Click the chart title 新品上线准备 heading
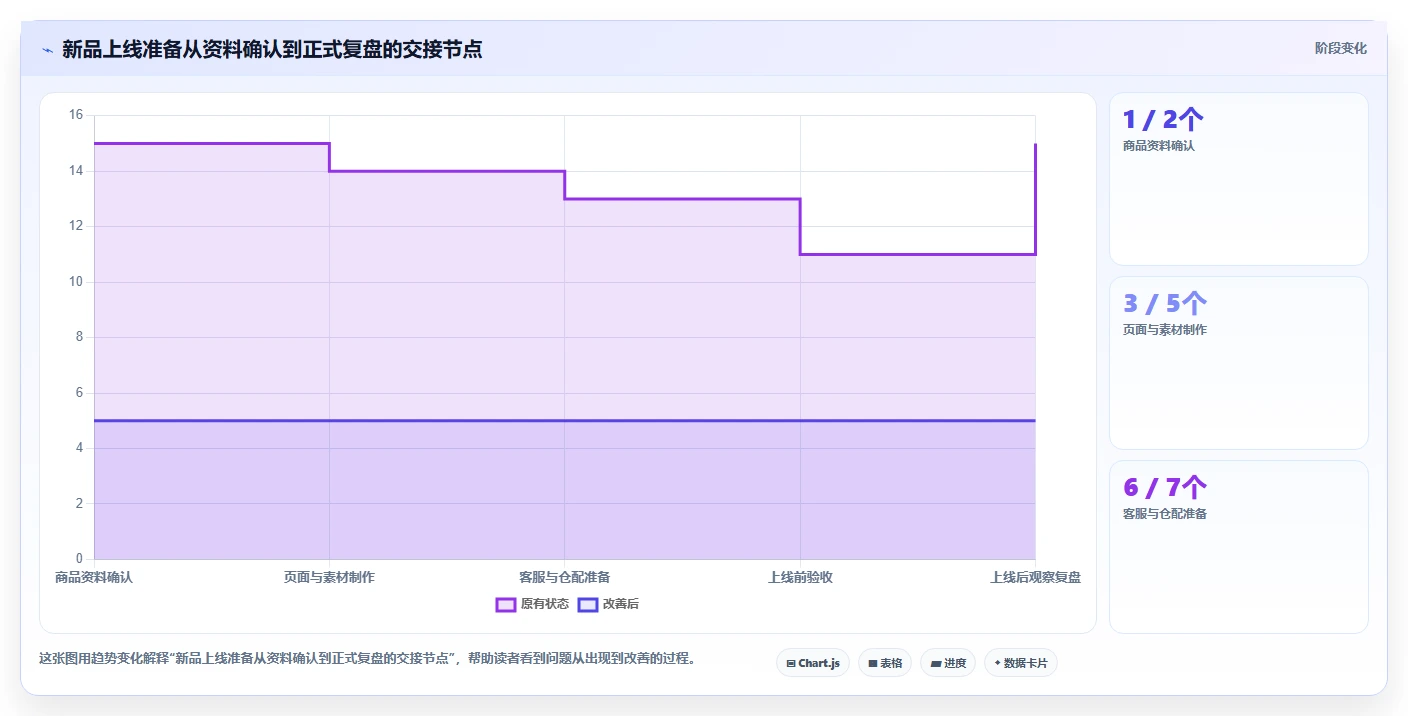The height and width of the screenshot is (716, 1408). coord(272,49)
